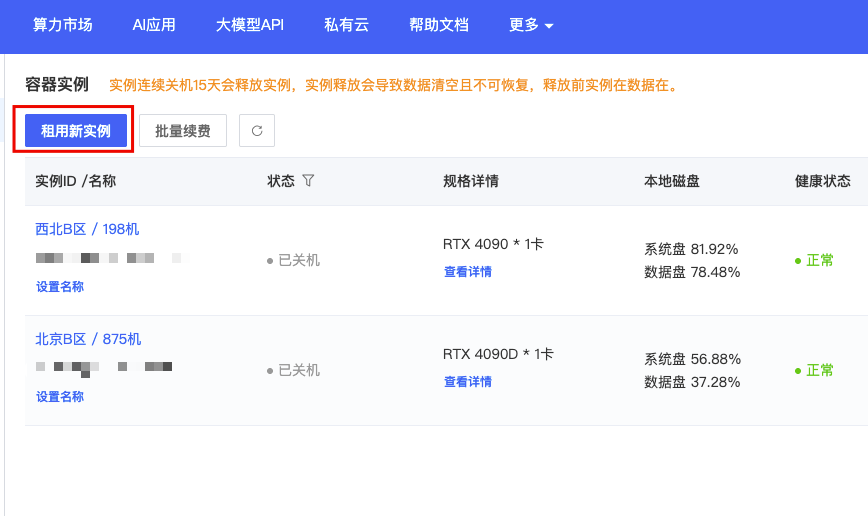Refresh the instance list with the reload icon
Image resolution: width=868 pixels, height=516 pixels.
pyautogui.click(x=257, y=131)
